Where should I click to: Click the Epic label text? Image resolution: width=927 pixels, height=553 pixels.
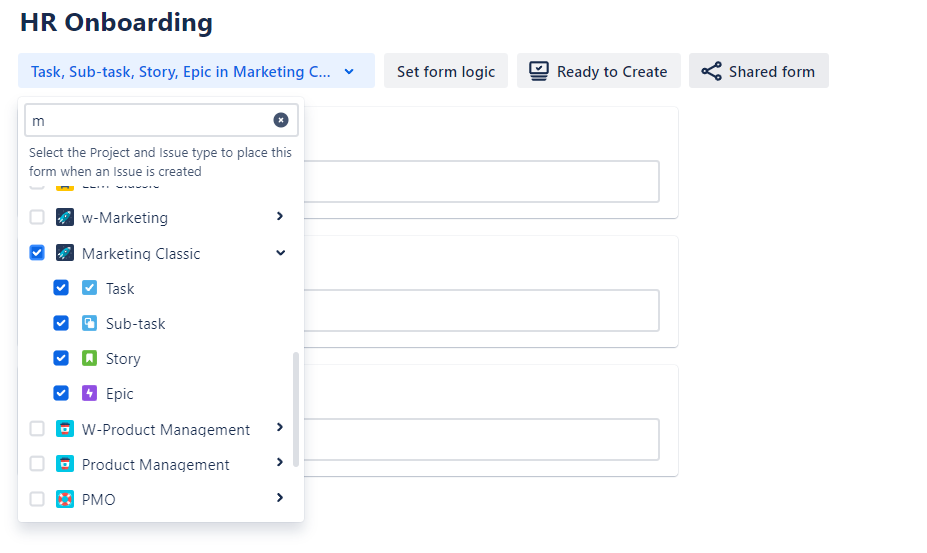119,394
